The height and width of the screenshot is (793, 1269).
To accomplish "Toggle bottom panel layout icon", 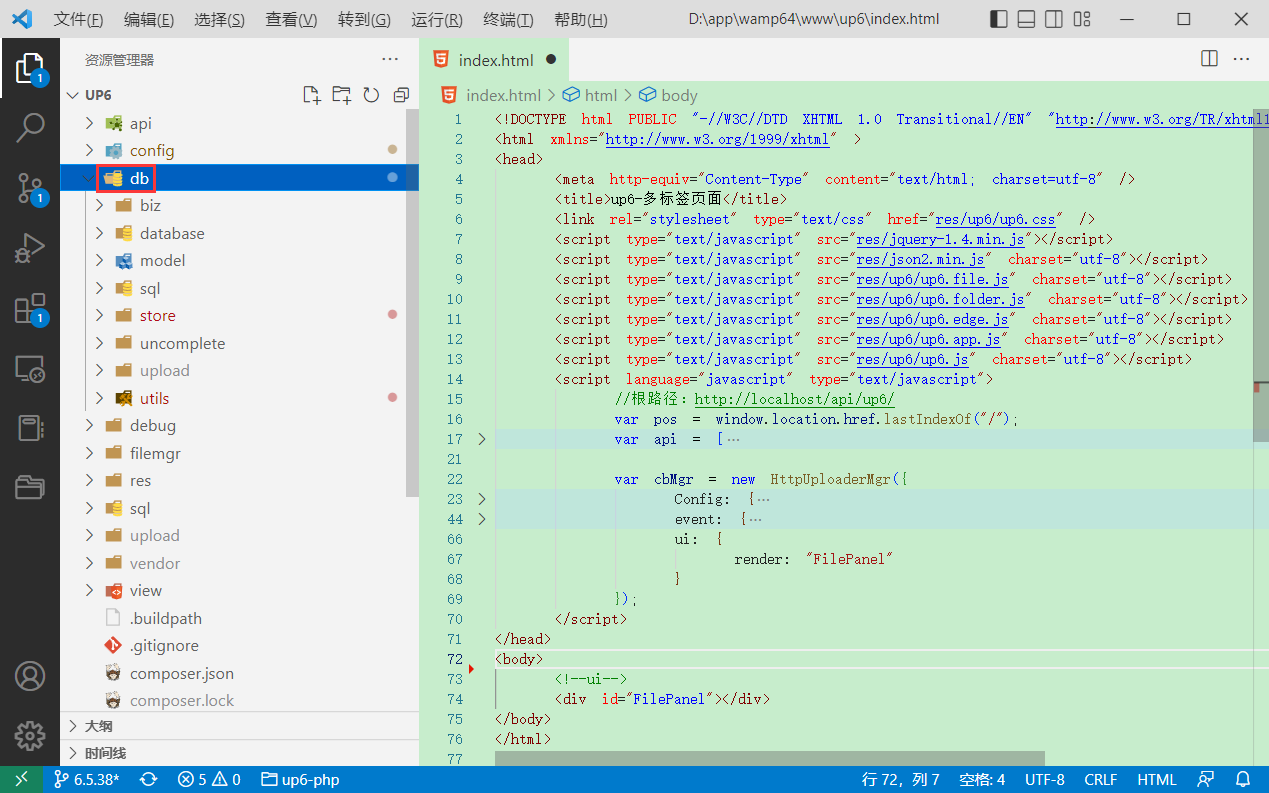I will click(x=1026, y=19).
